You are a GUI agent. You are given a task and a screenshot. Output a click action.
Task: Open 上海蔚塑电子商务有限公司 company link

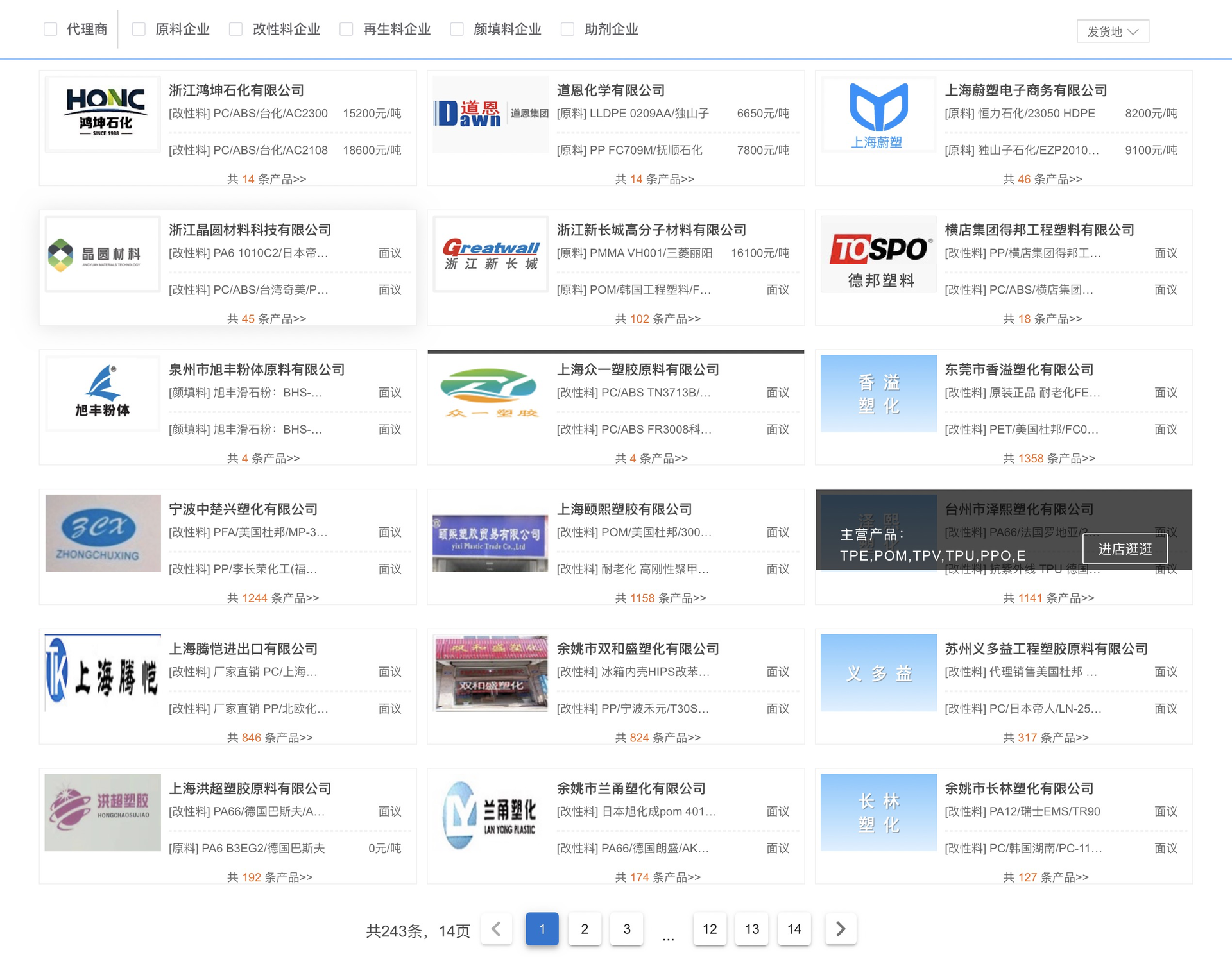1026,90
